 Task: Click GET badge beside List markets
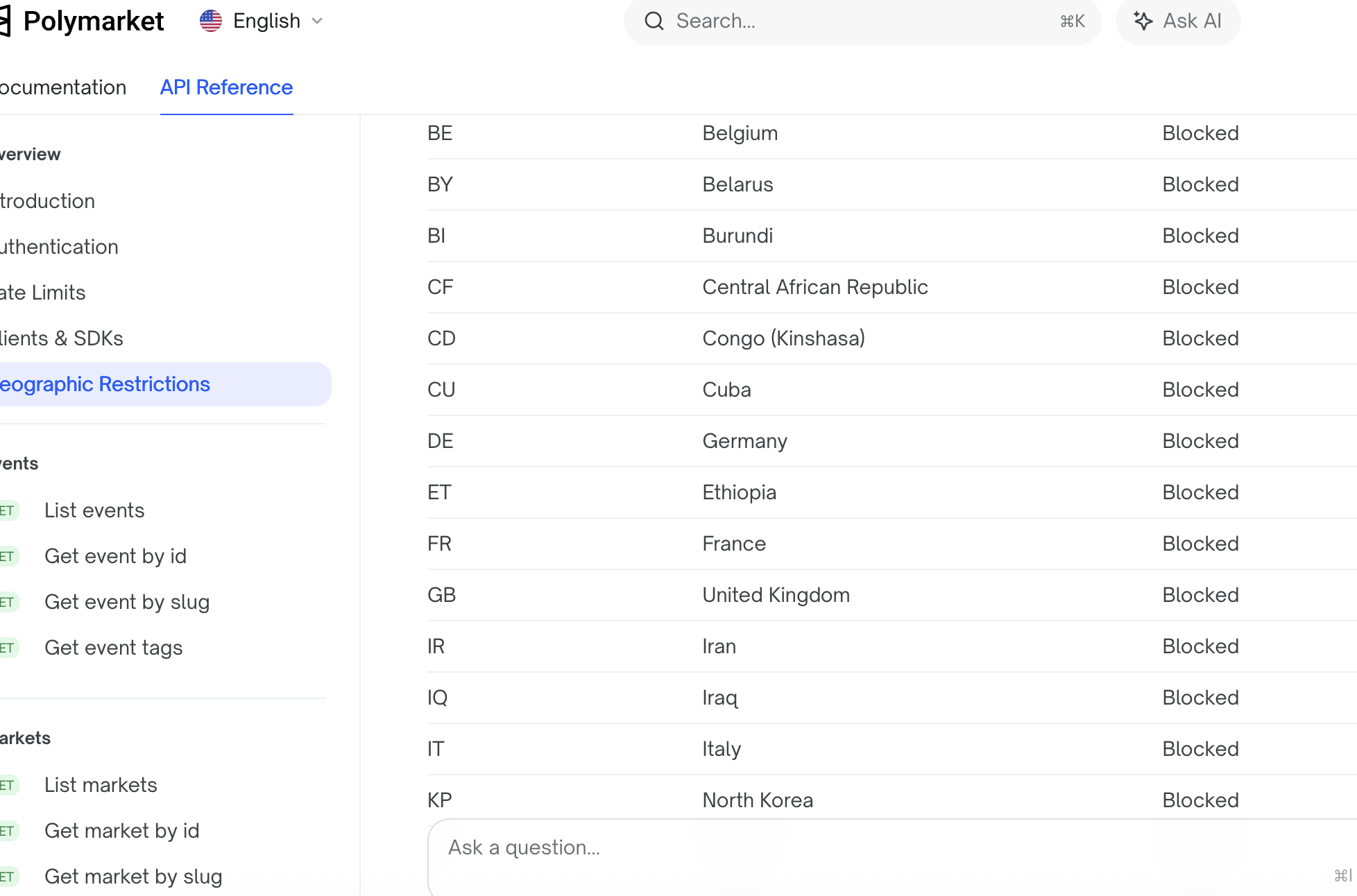tap(7, 786)
